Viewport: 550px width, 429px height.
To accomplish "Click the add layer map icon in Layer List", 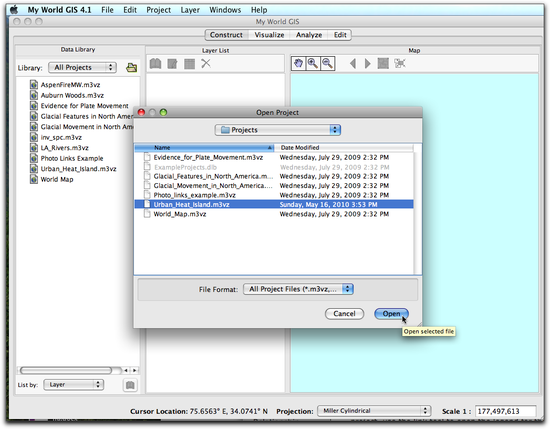I will point(155,64).
